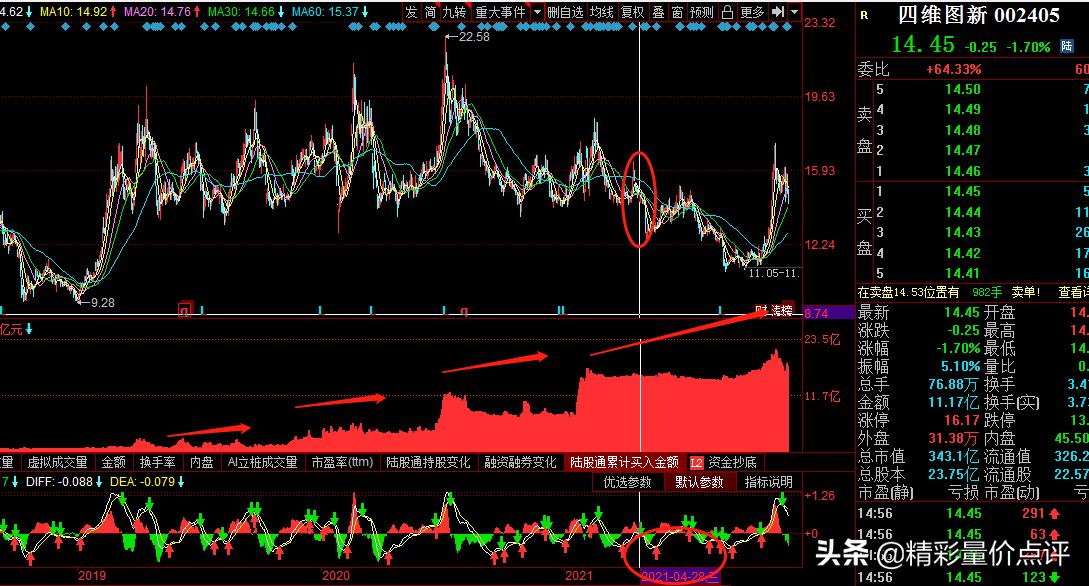Click the 总手 76.88万 value
The image size is (1089, 586).
[x=954, y=384]
